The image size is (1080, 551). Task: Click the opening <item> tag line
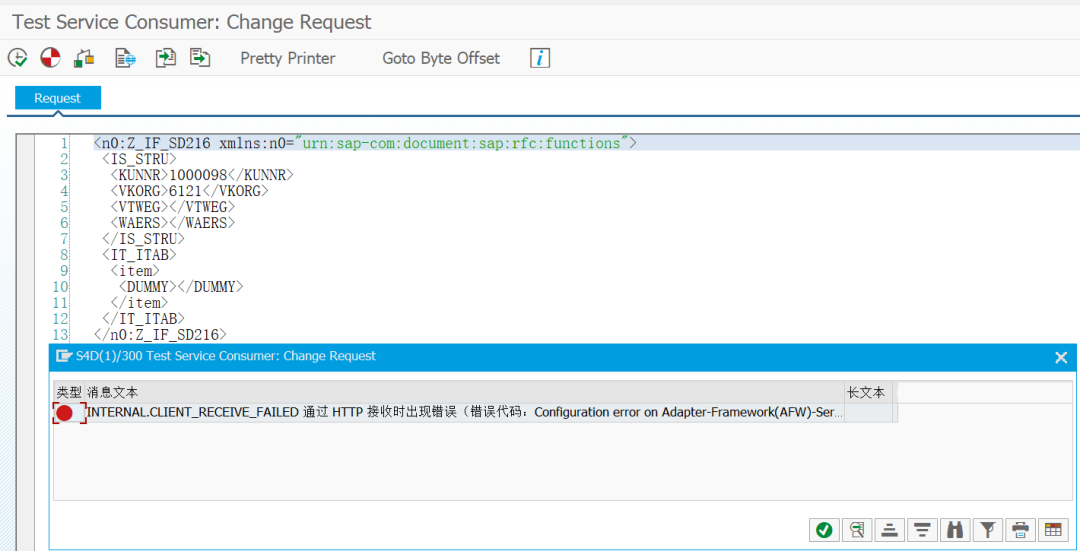(x=135, y=271)
